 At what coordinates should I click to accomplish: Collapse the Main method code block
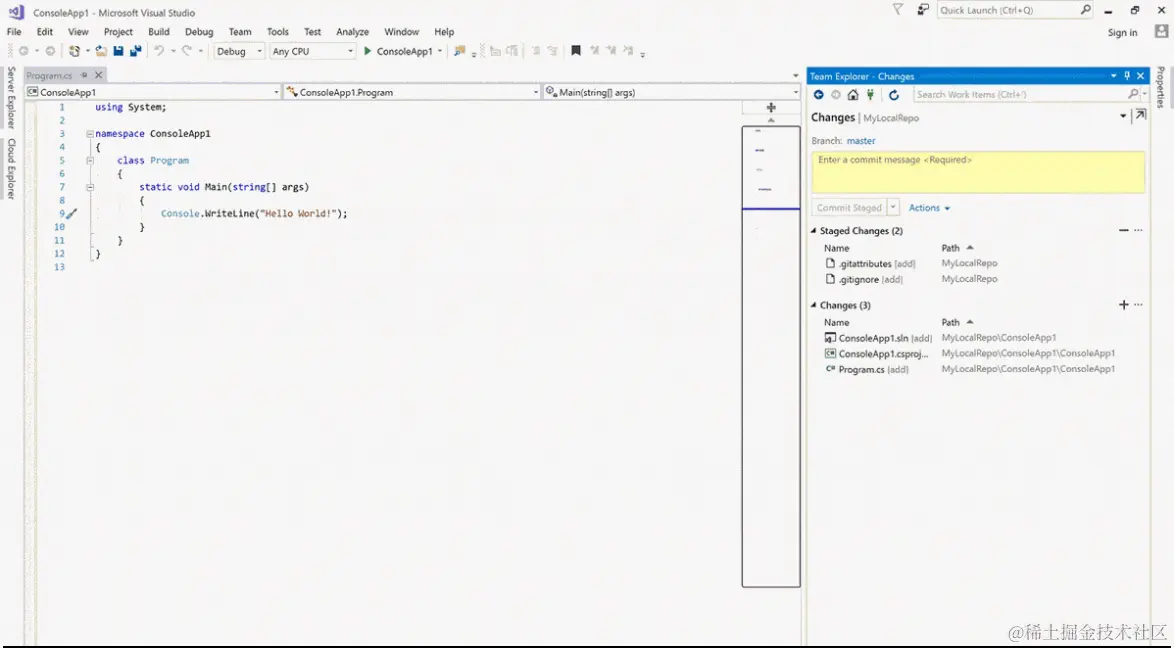pyautogui.click(x=90, y=187)
